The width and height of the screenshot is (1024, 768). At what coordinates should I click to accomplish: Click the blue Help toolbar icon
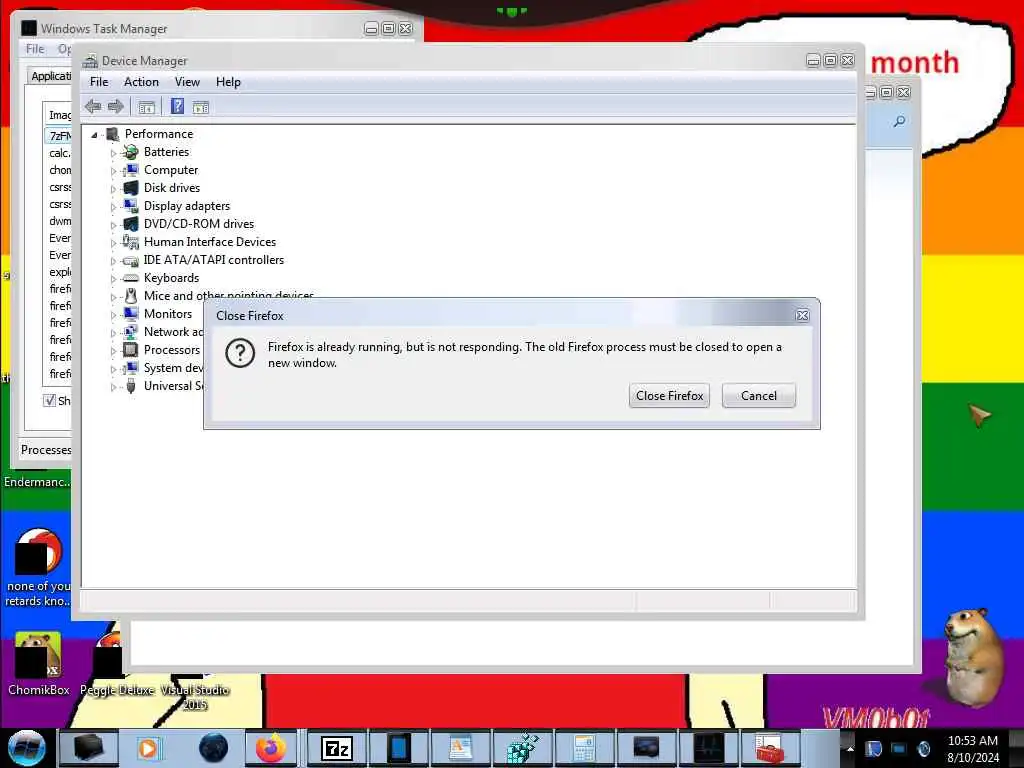pyautogui.click(x=177, y=106)
